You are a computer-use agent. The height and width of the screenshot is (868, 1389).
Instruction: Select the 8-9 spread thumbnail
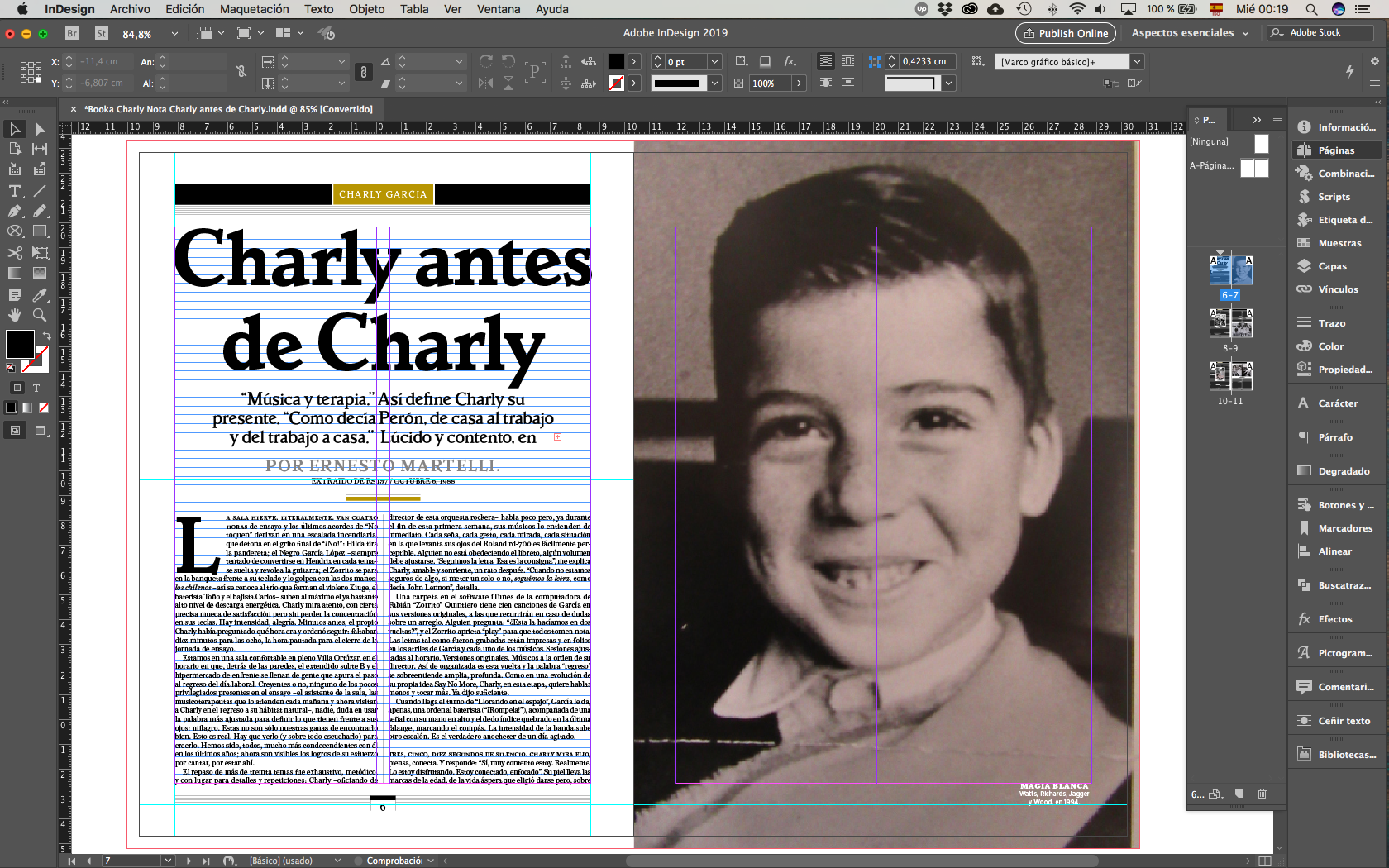point(1231,323)
